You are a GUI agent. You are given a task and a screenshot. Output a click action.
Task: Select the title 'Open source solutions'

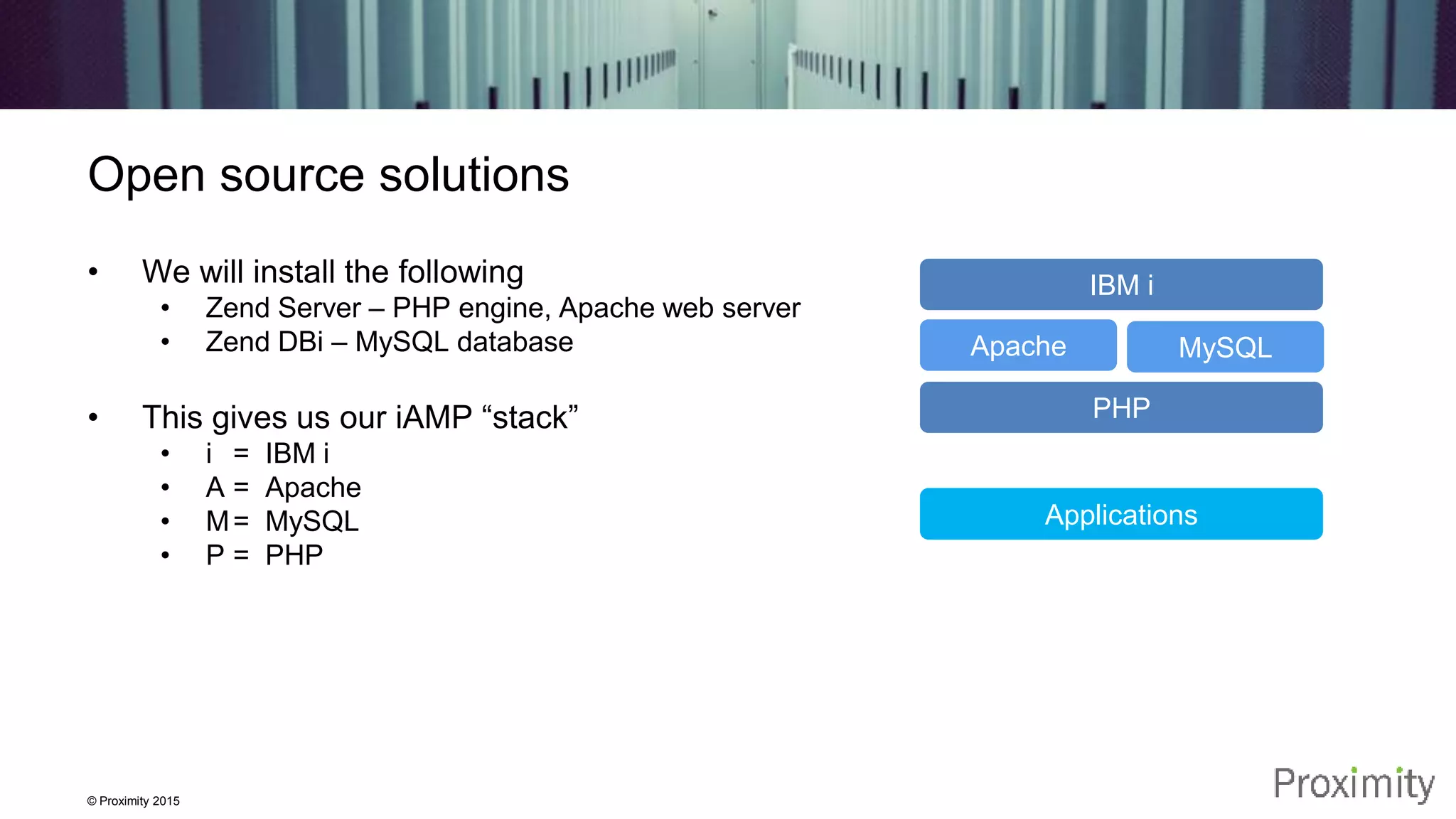coord(328,175)
